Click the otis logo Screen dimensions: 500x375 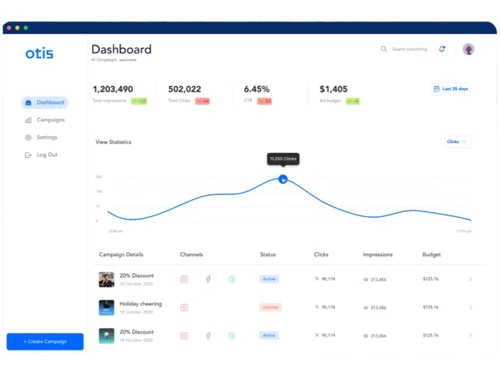pyautogui.click(x=39, y=53)
